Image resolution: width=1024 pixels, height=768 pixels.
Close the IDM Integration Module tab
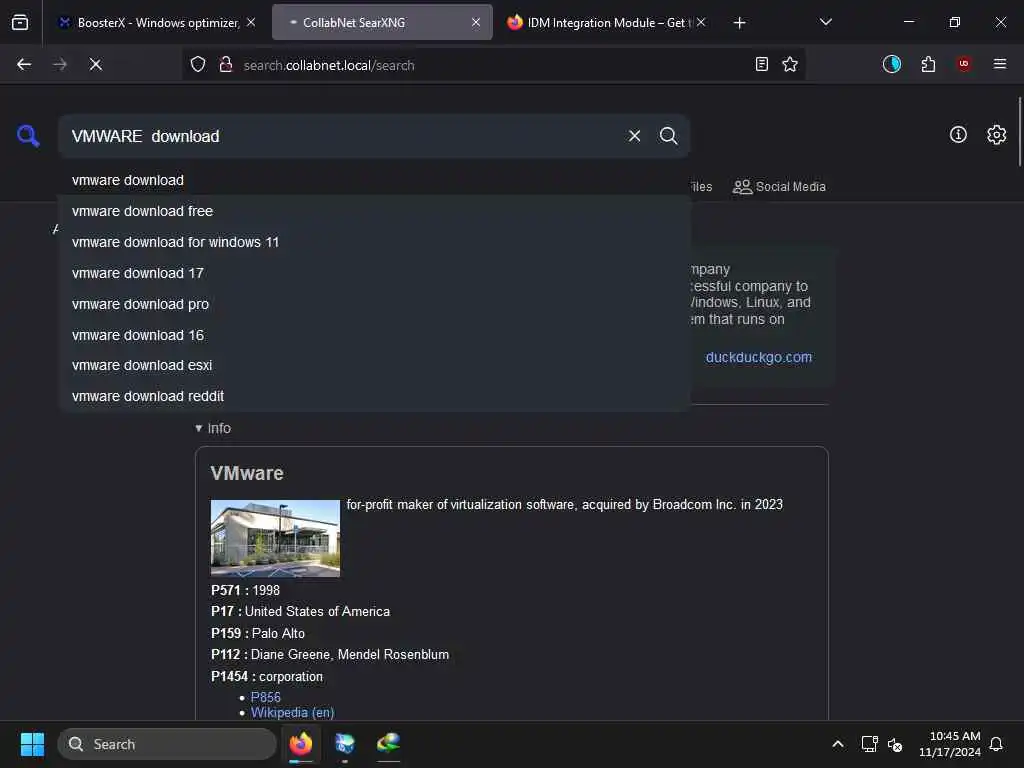click(701, 22)
